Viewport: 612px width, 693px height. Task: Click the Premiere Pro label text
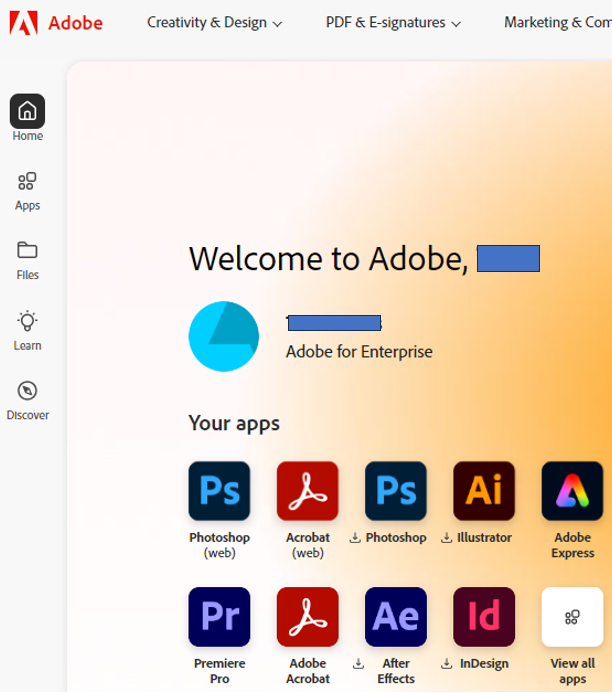point(220,671)
